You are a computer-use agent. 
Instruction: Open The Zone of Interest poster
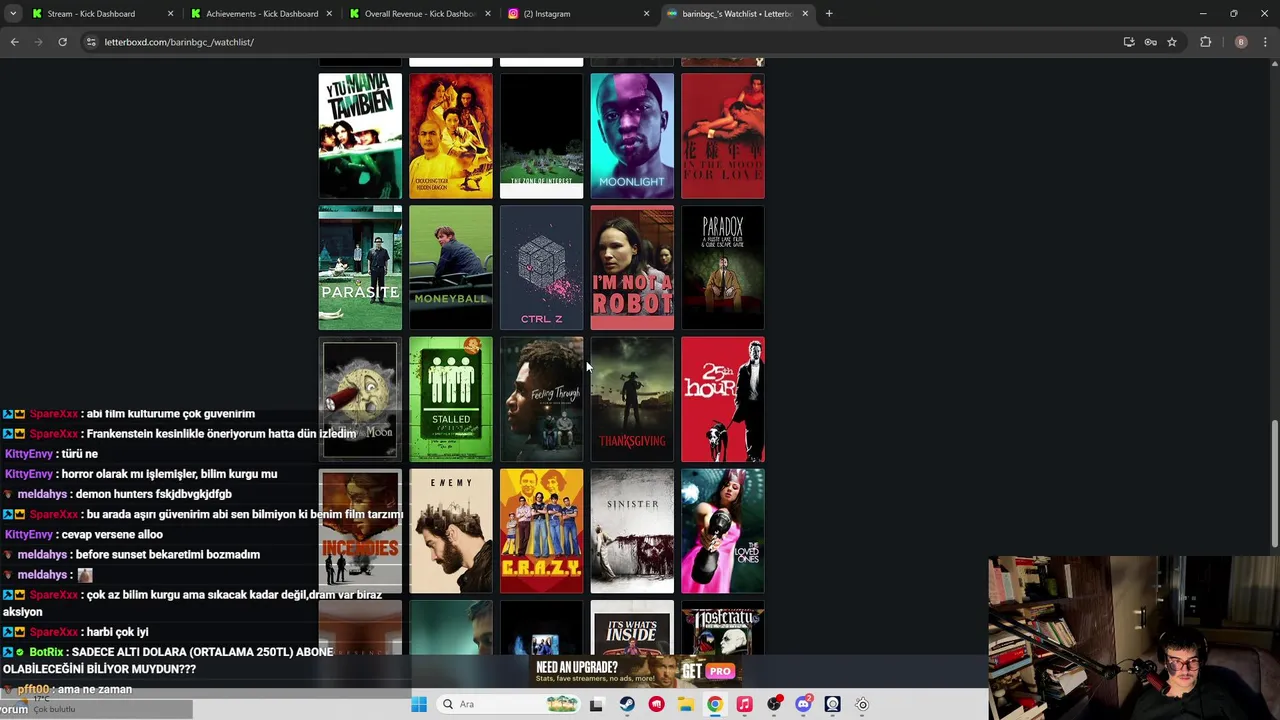pyautogui.click(x=541, y=136)
